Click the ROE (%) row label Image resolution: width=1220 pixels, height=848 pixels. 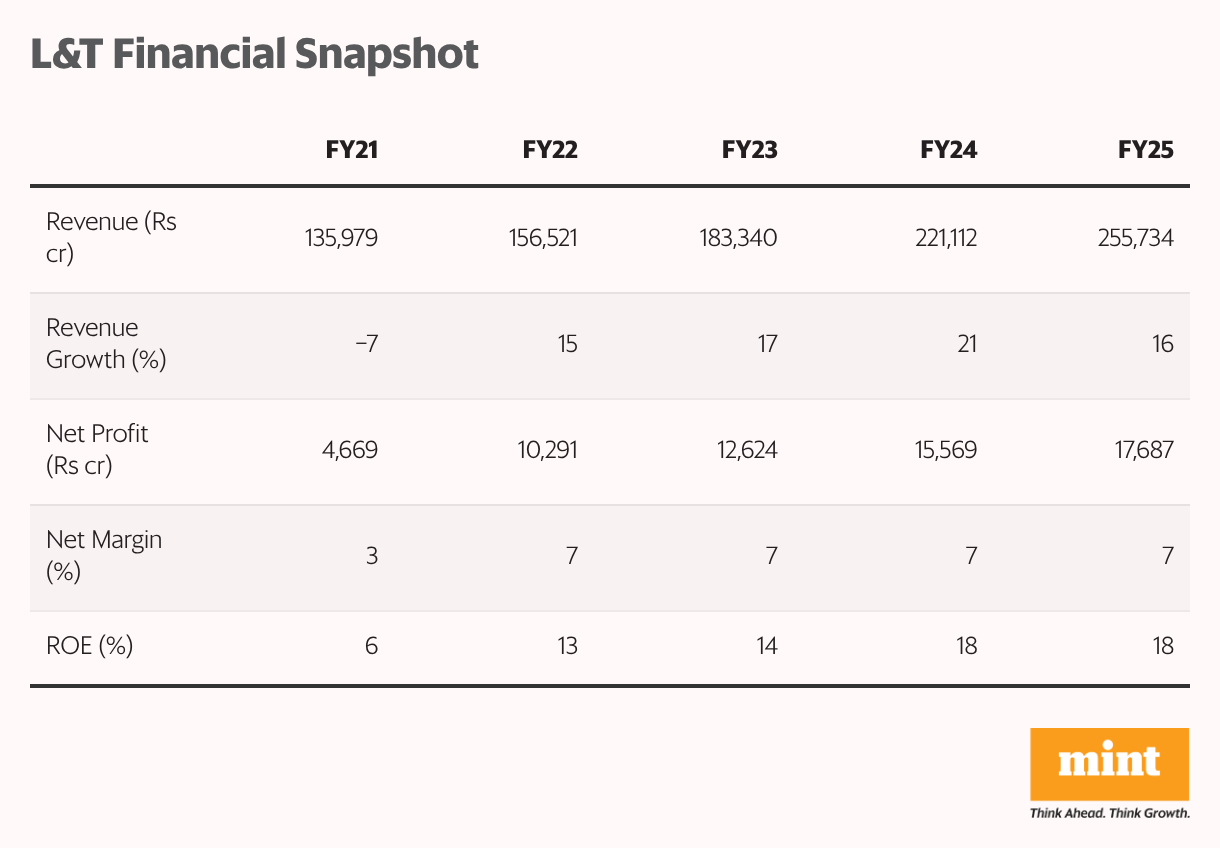(90, 646)
